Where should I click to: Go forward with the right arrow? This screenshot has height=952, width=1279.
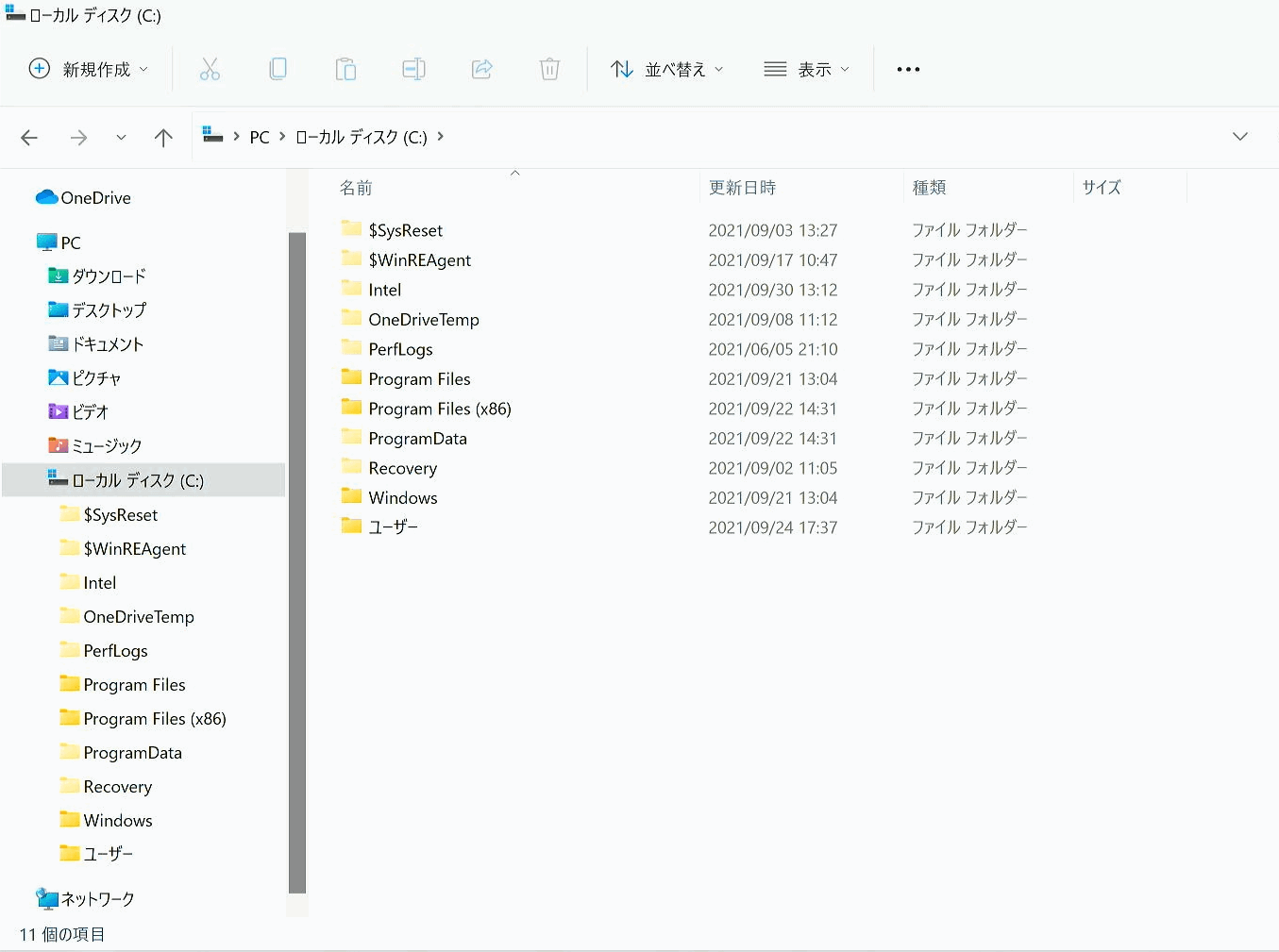tap(78, 138)
